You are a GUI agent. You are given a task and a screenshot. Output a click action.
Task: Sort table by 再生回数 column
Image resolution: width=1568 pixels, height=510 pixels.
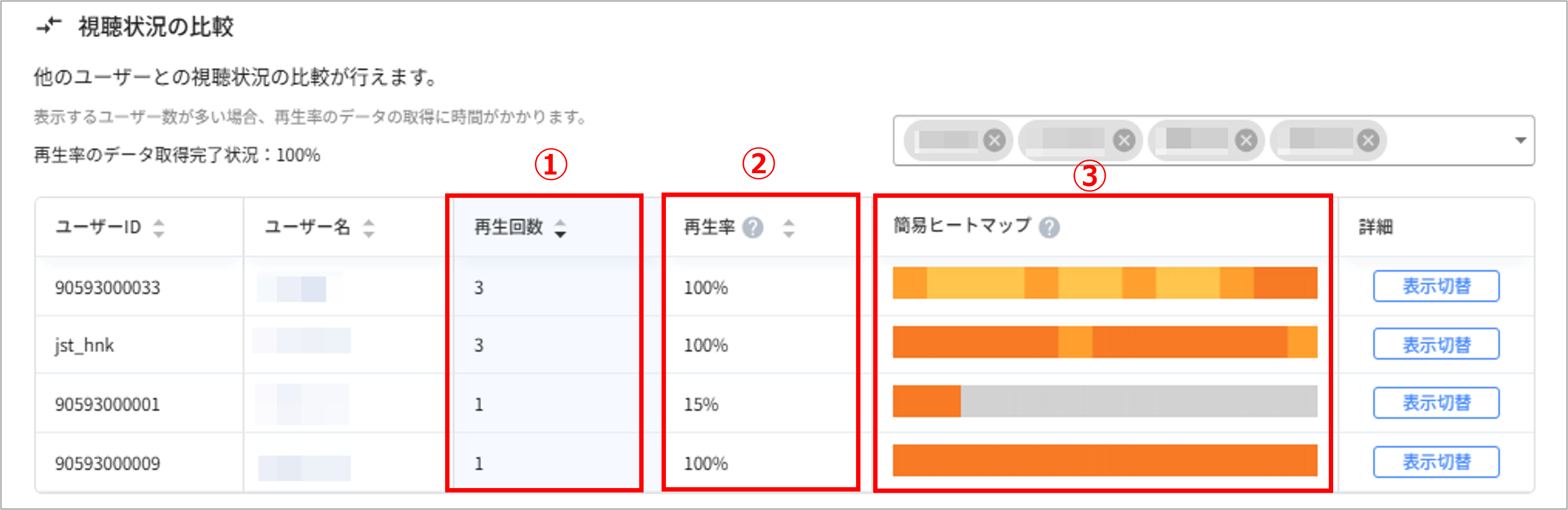[x=560, y=228]
